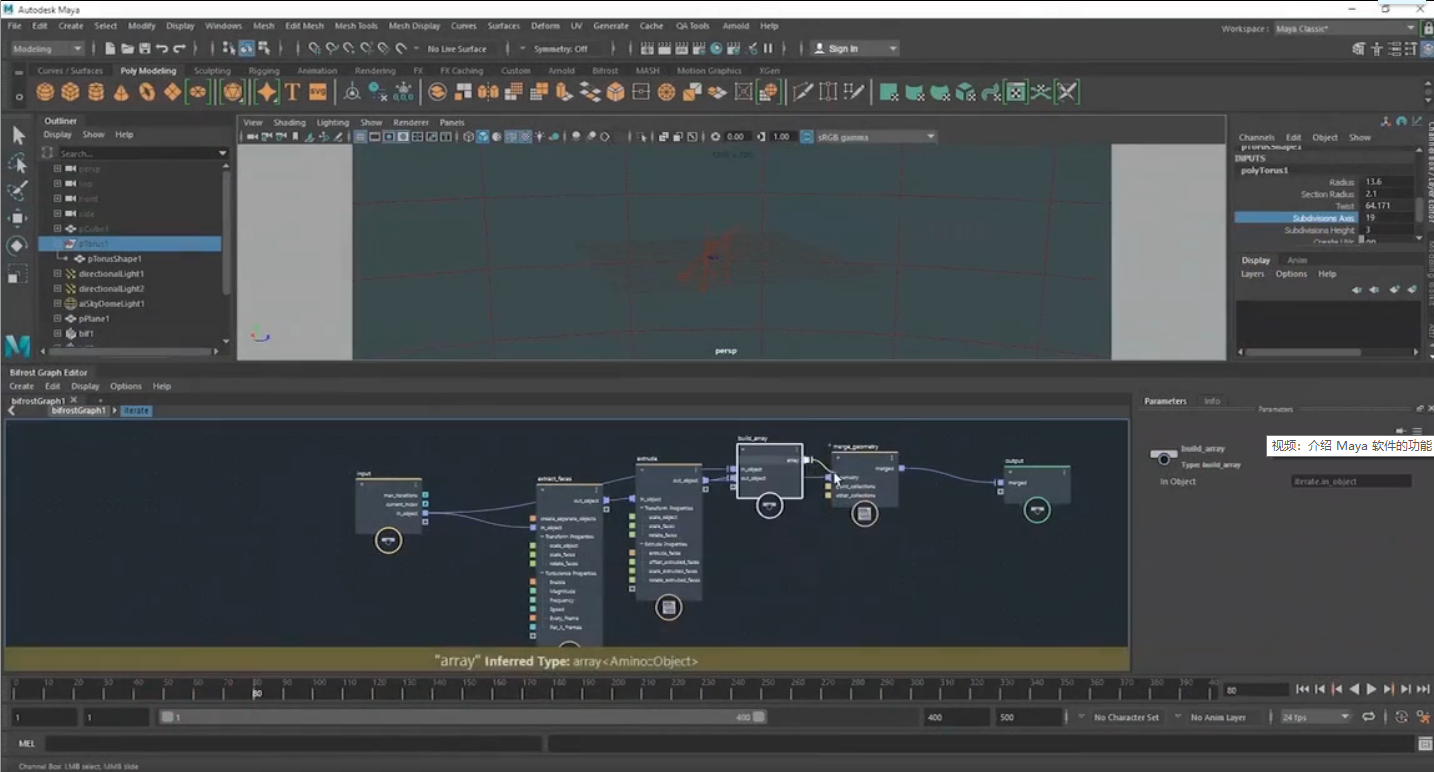Create a polygon sphere from shelf

[x=45, y=93]
